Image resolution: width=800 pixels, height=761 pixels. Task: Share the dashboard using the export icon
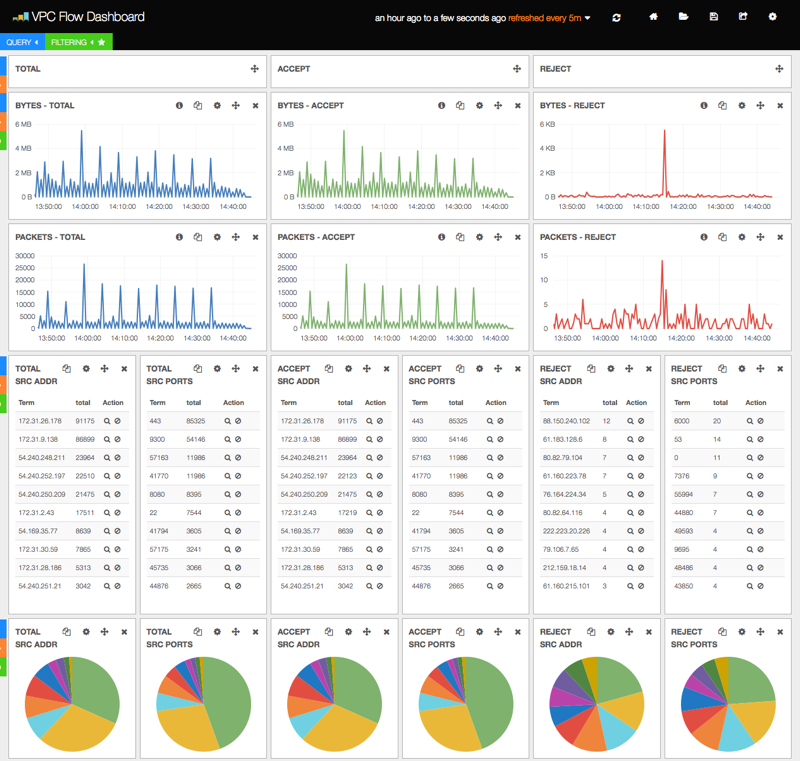[745, 16]
